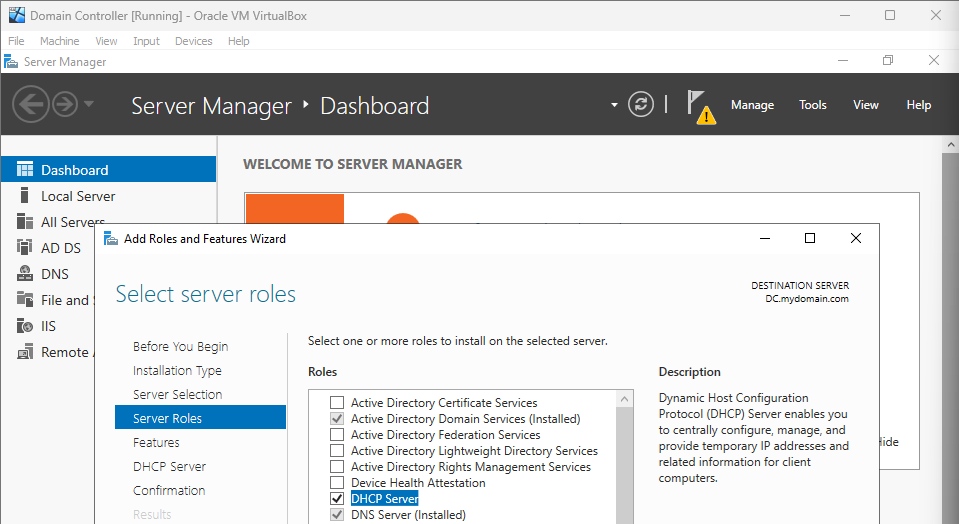Expand the dropdown beside the refresh icon
This screenshot has width=959, height=524.
pyautogui.click(x=614, y=105)
